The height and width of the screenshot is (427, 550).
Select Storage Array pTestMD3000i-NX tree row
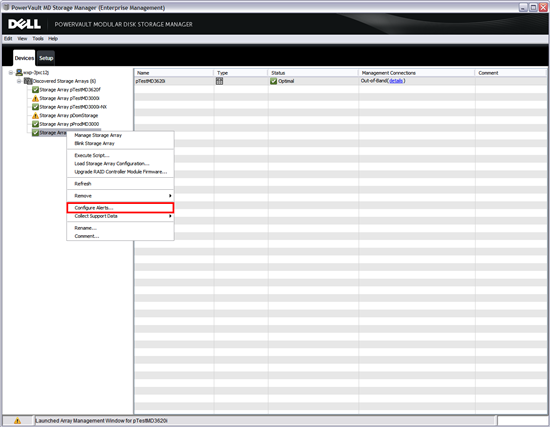coord(73,107)
